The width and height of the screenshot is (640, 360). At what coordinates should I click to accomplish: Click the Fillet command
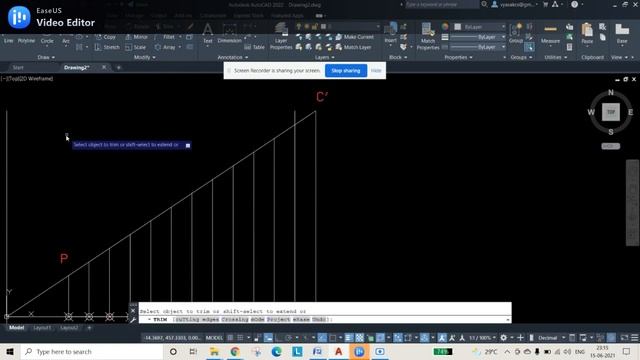[x=165, y=37]
